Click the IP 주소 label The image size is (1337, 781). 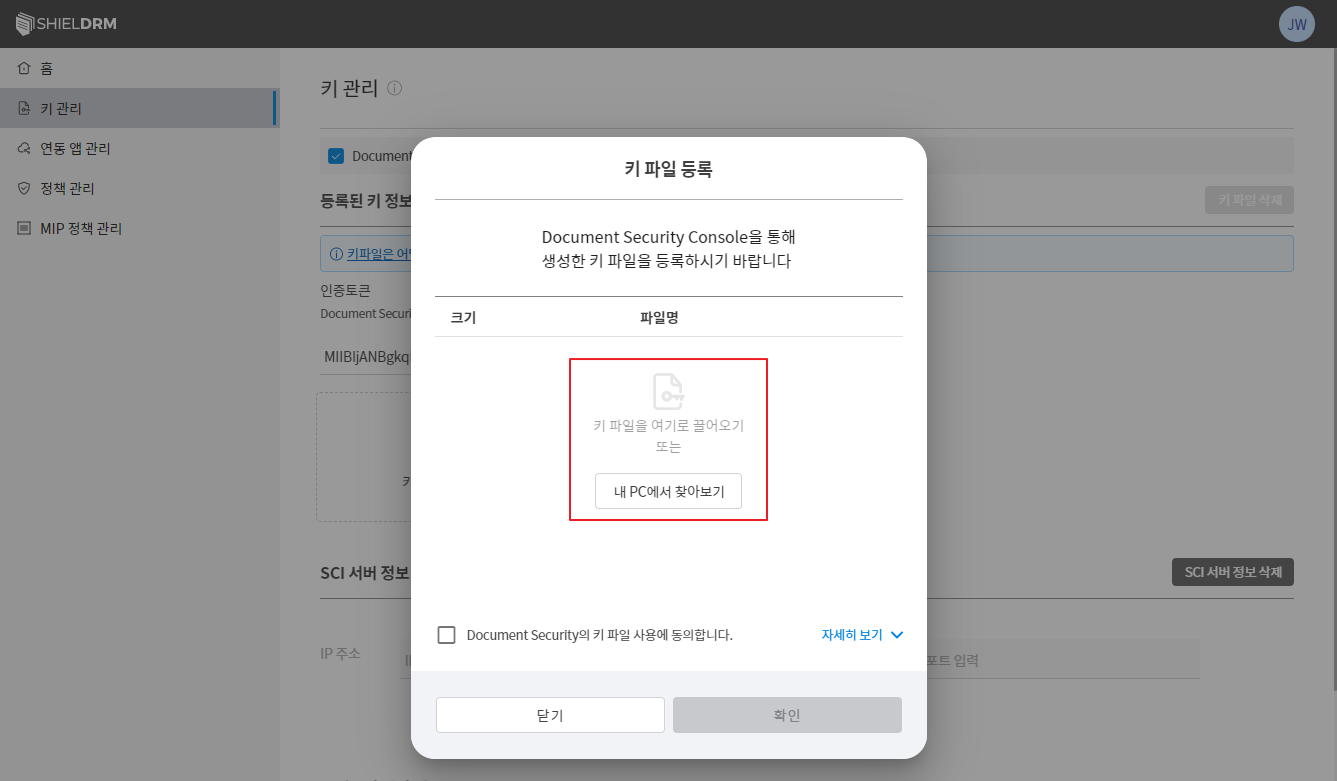pyautogui.click(x=340, y=654)
